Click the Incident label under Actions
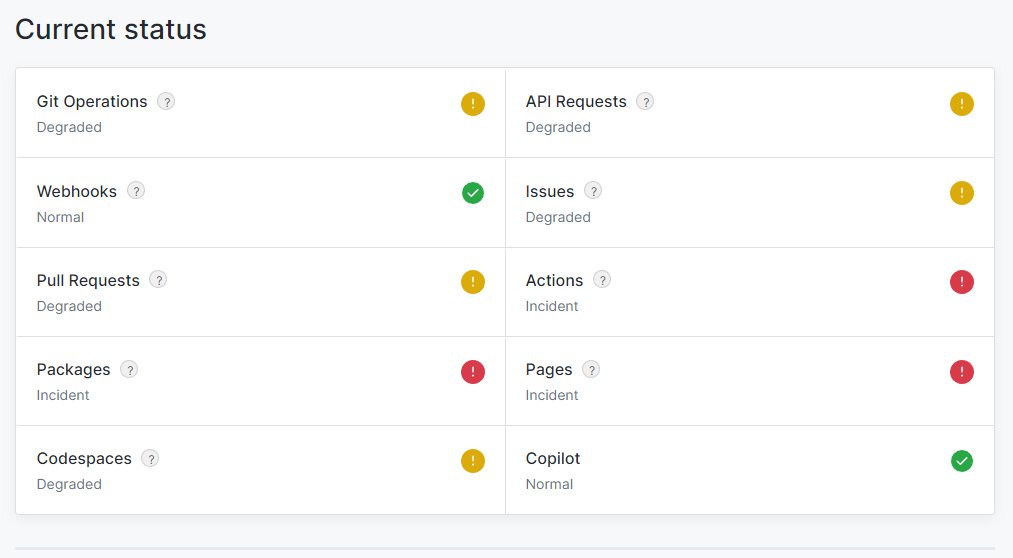Viewport: 1013px width, 558px height. pos(552,306)
